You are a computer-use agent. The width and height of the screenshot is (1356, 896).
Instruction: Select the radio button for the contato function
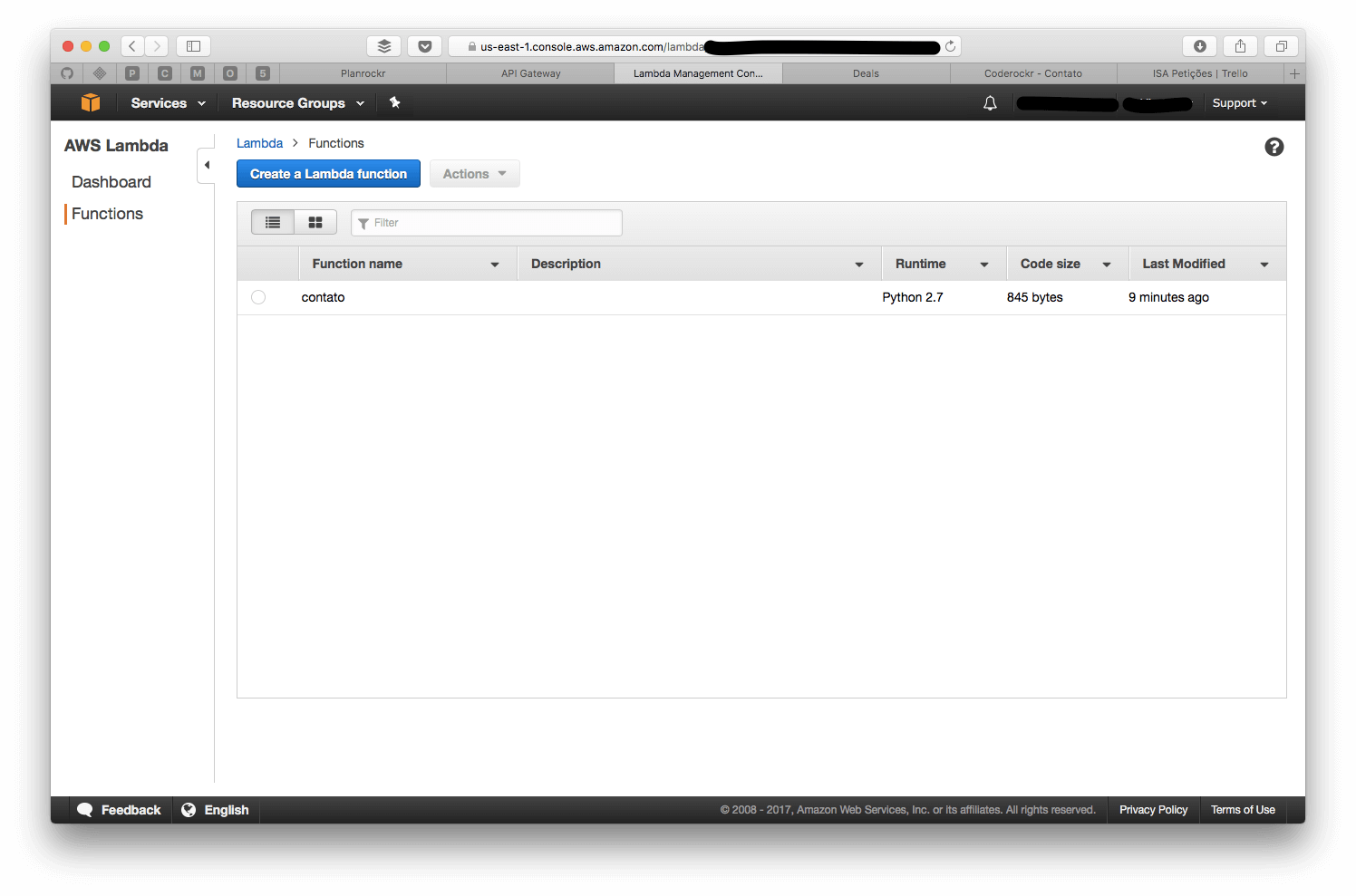(x=258, y=296)
